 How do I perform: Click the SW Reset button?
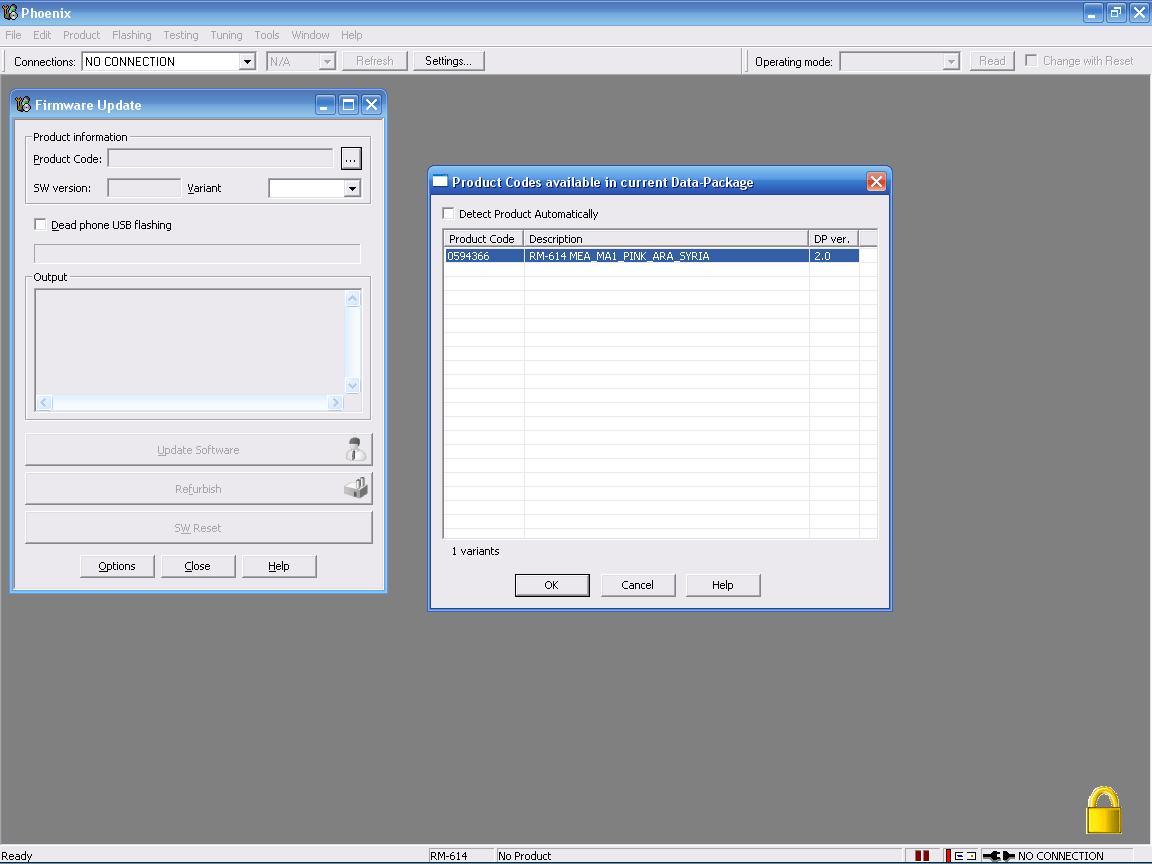coord(198,528)
